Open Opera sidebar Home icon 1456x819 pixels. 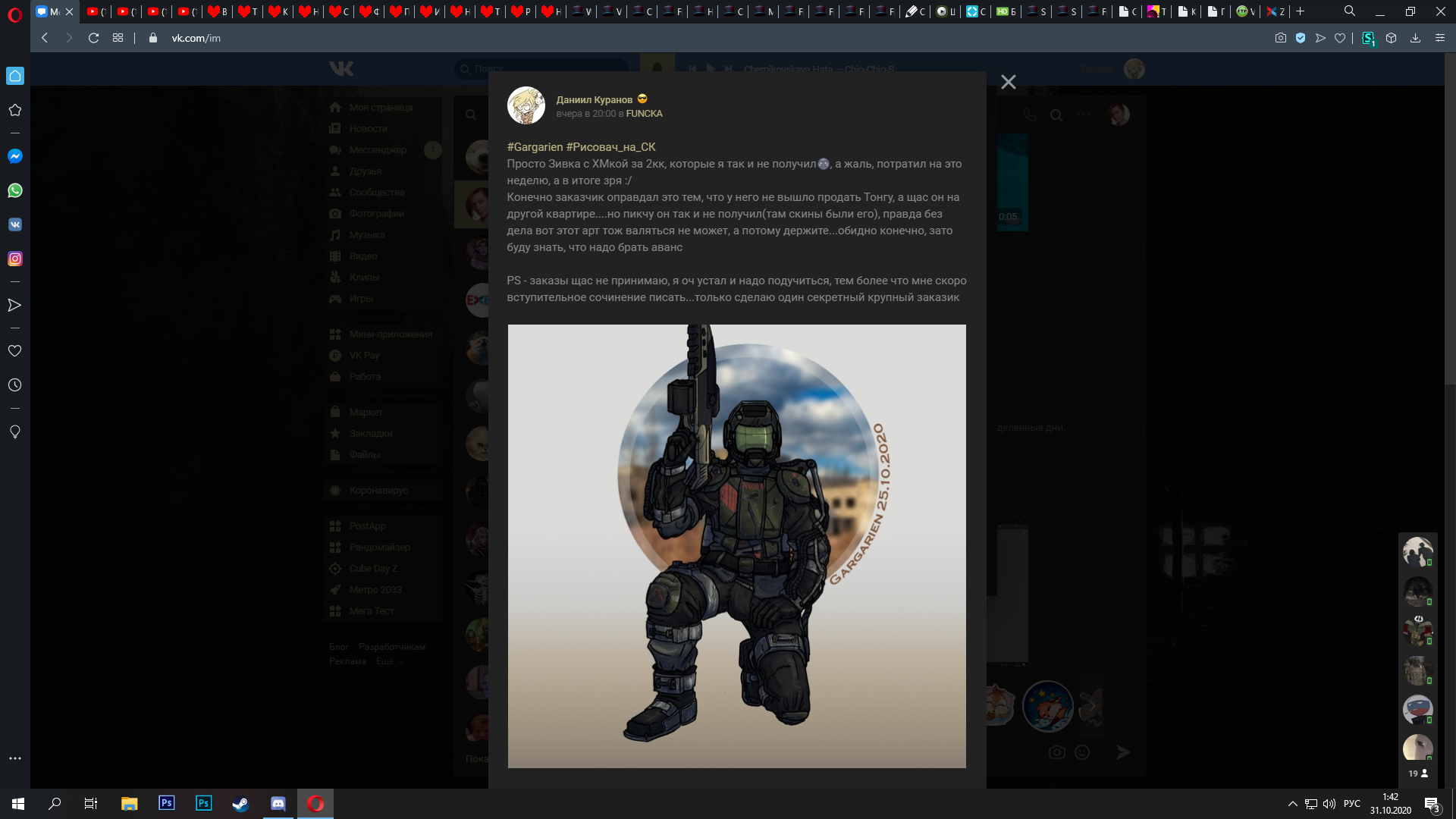[14, 76]
